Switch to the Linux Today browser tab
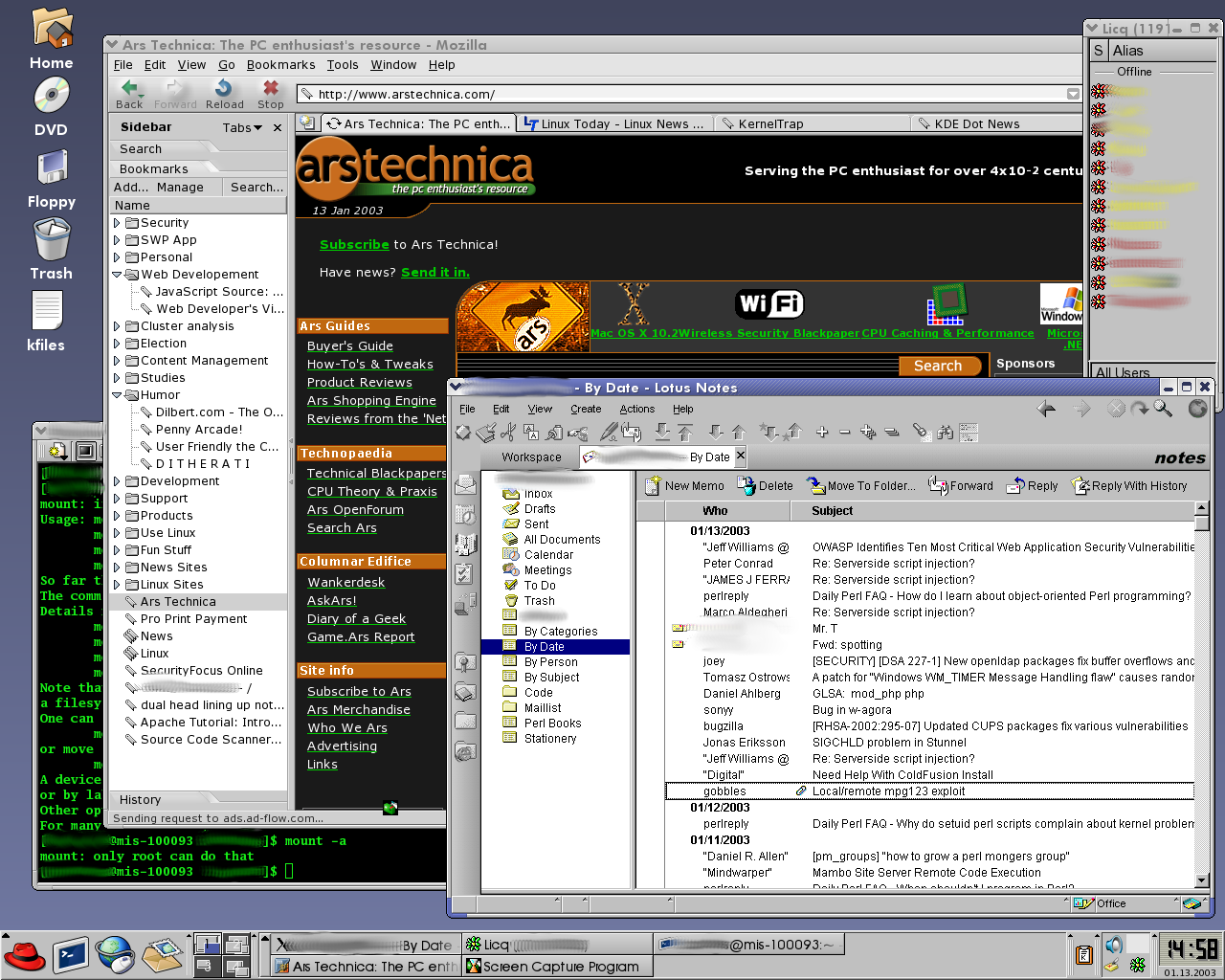Screen dimensions: 1225x980 [x=614, y=123]
